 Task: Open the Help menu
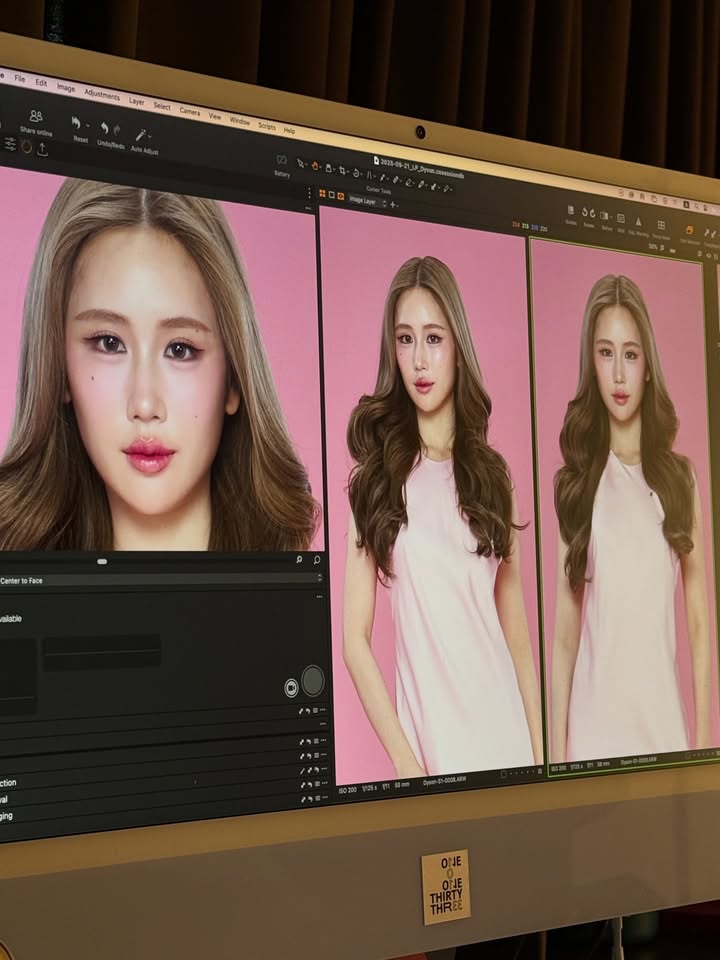point(289,130)
